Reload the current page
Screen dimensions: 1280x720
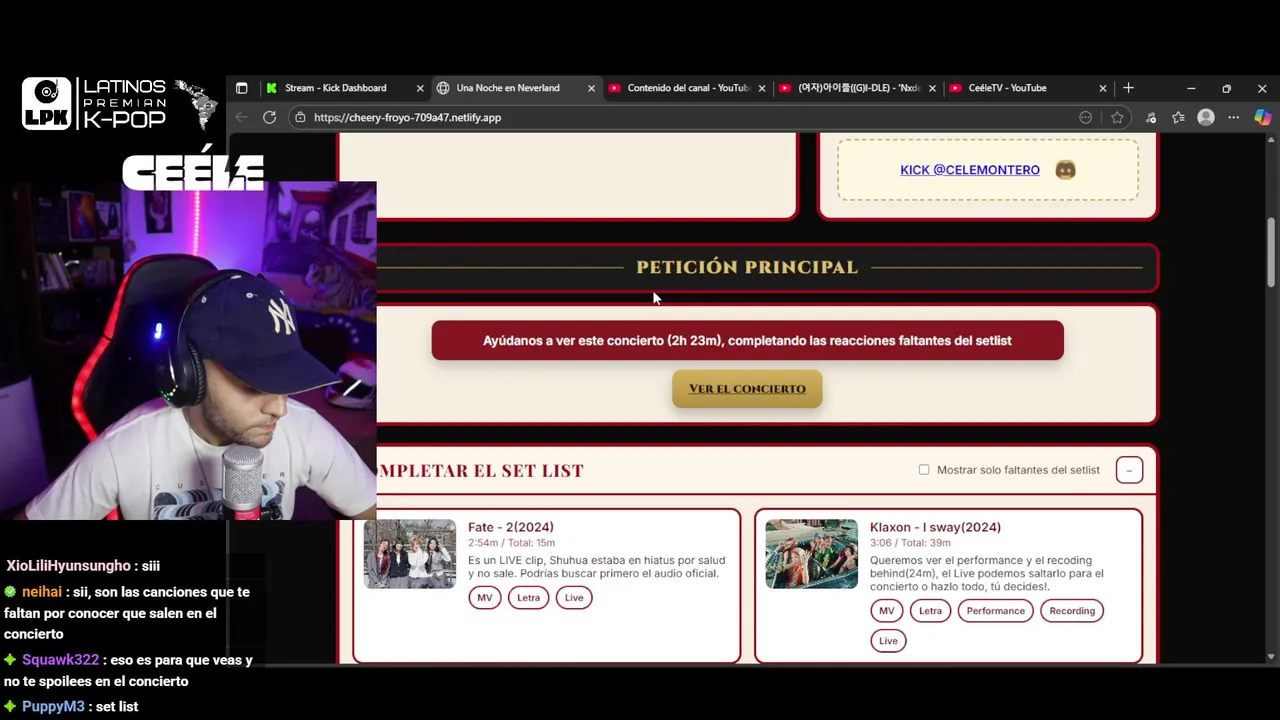[x=269, y=117]
